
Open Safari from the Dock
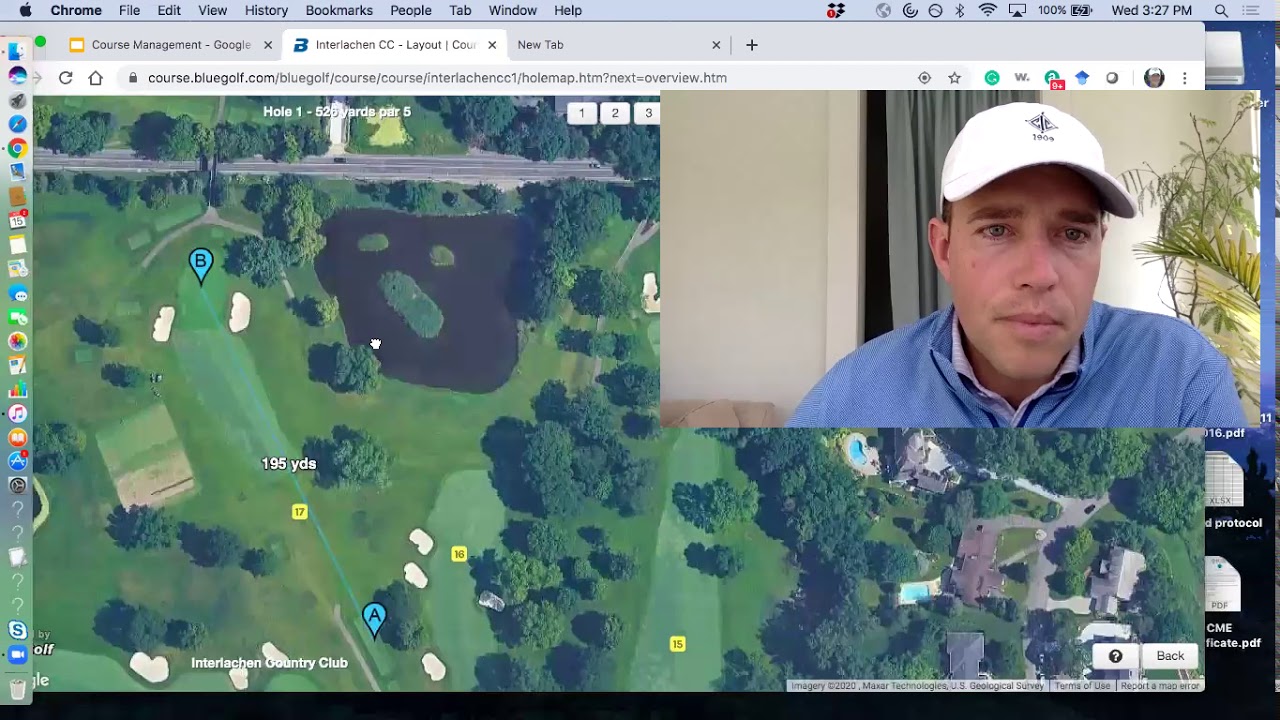[x=18, y=124]
